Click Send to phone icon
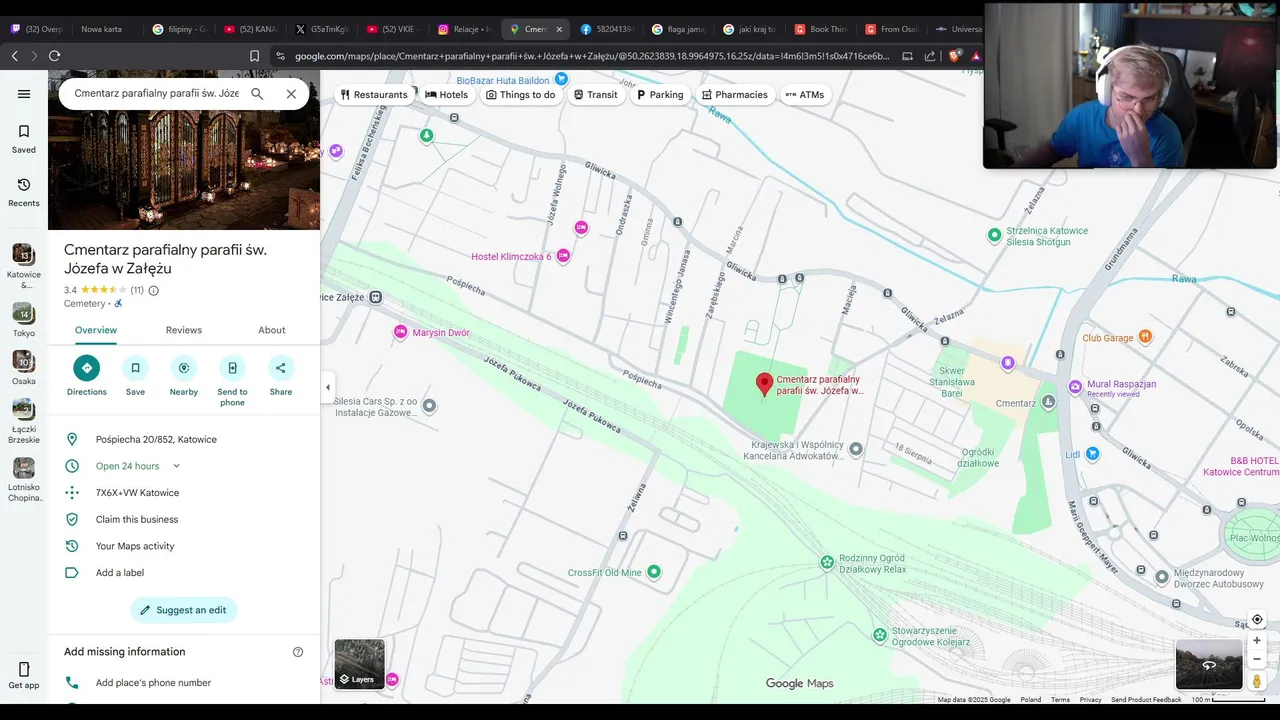 coord(232,368)
